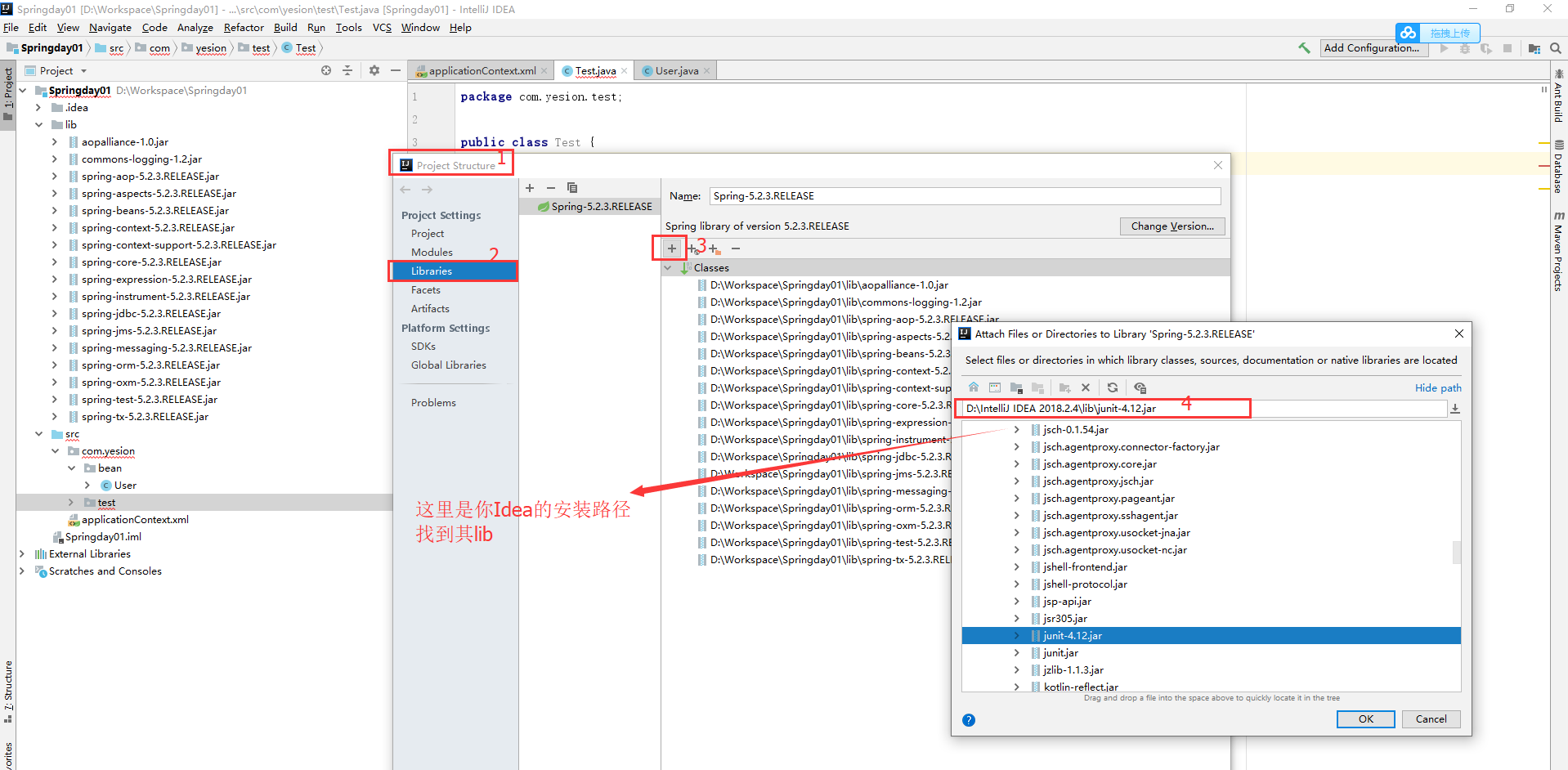
Task: Click the specify documentation URL plus-globe icon
Action: [x=693, y=248]
